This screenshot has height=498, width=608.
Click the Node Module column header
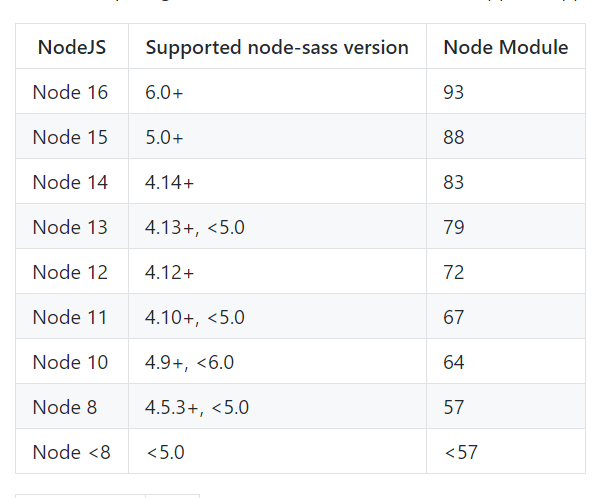point(505,47)
